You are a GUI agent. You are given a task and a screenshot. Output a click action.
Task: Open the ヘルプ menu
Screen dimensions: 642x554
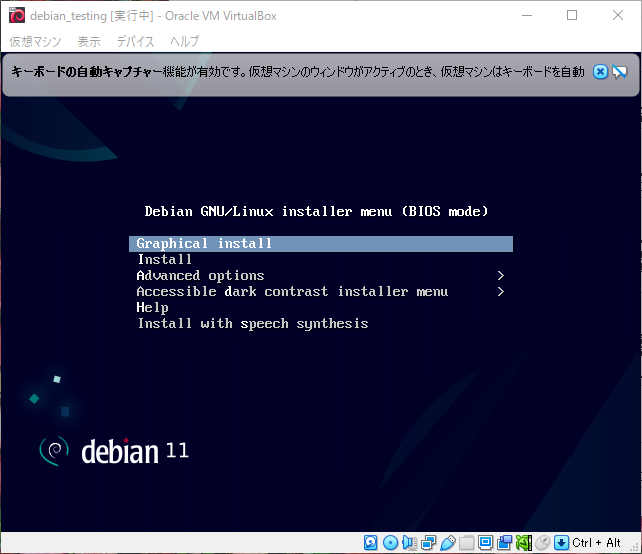click(185, 41)
